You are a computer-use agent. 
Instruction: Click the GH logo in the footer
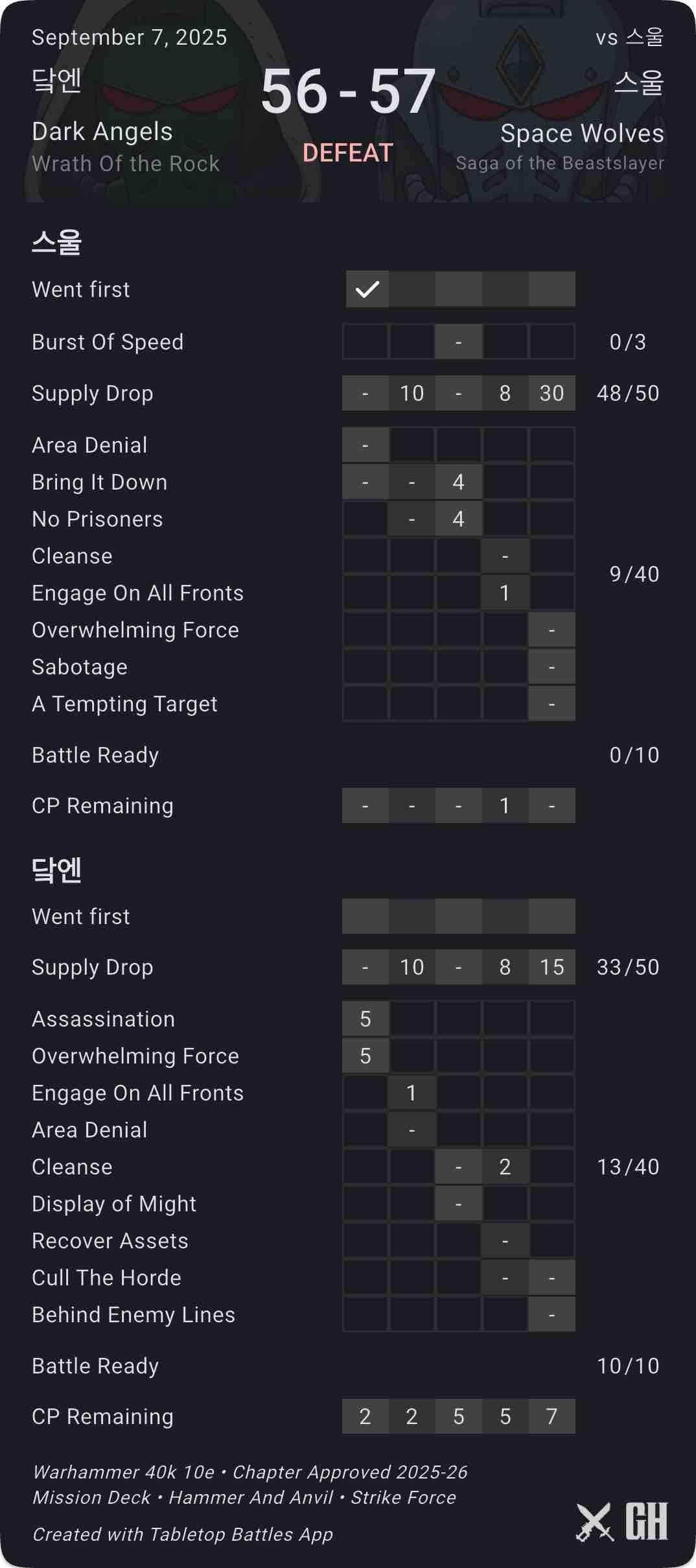[646, 1521]
